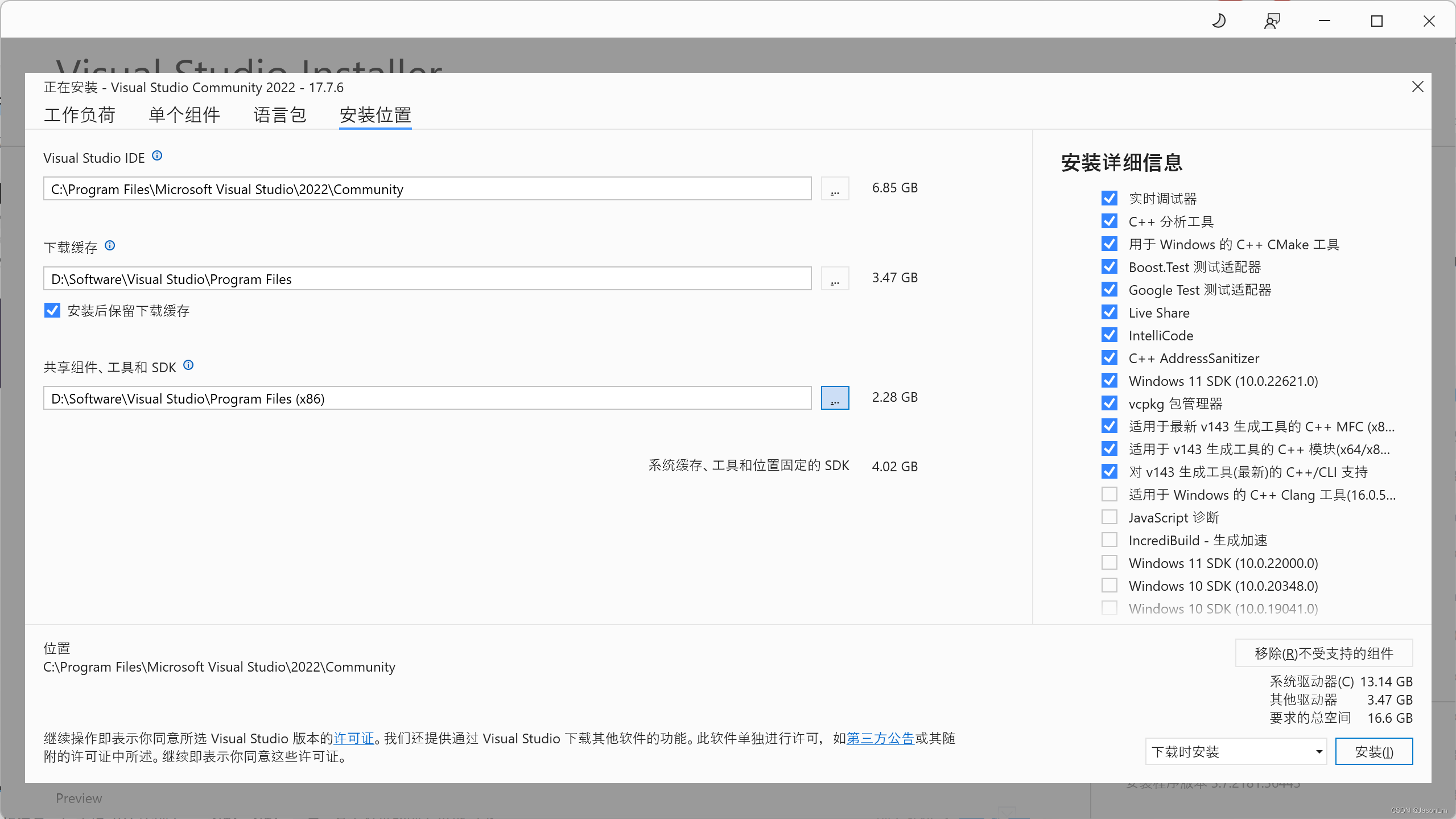
Task: Open the feedback icon in the title bar
Action: (x=1272, y=21)
